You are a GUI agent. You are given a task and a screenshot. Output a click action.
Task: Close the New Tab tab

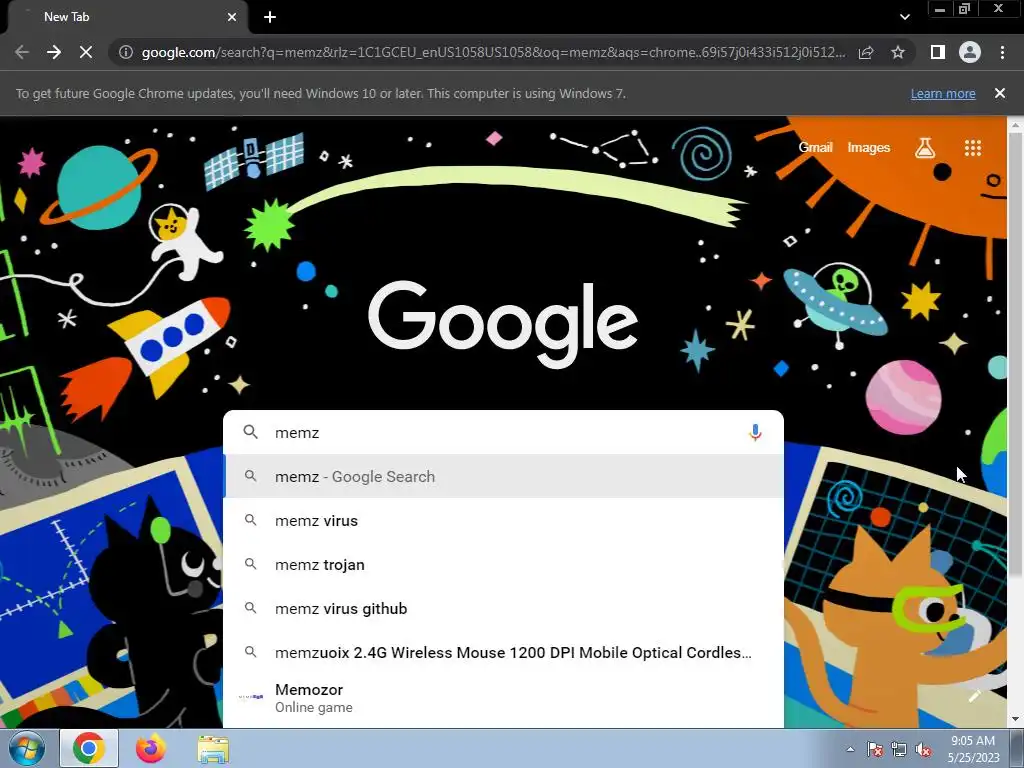232,17
